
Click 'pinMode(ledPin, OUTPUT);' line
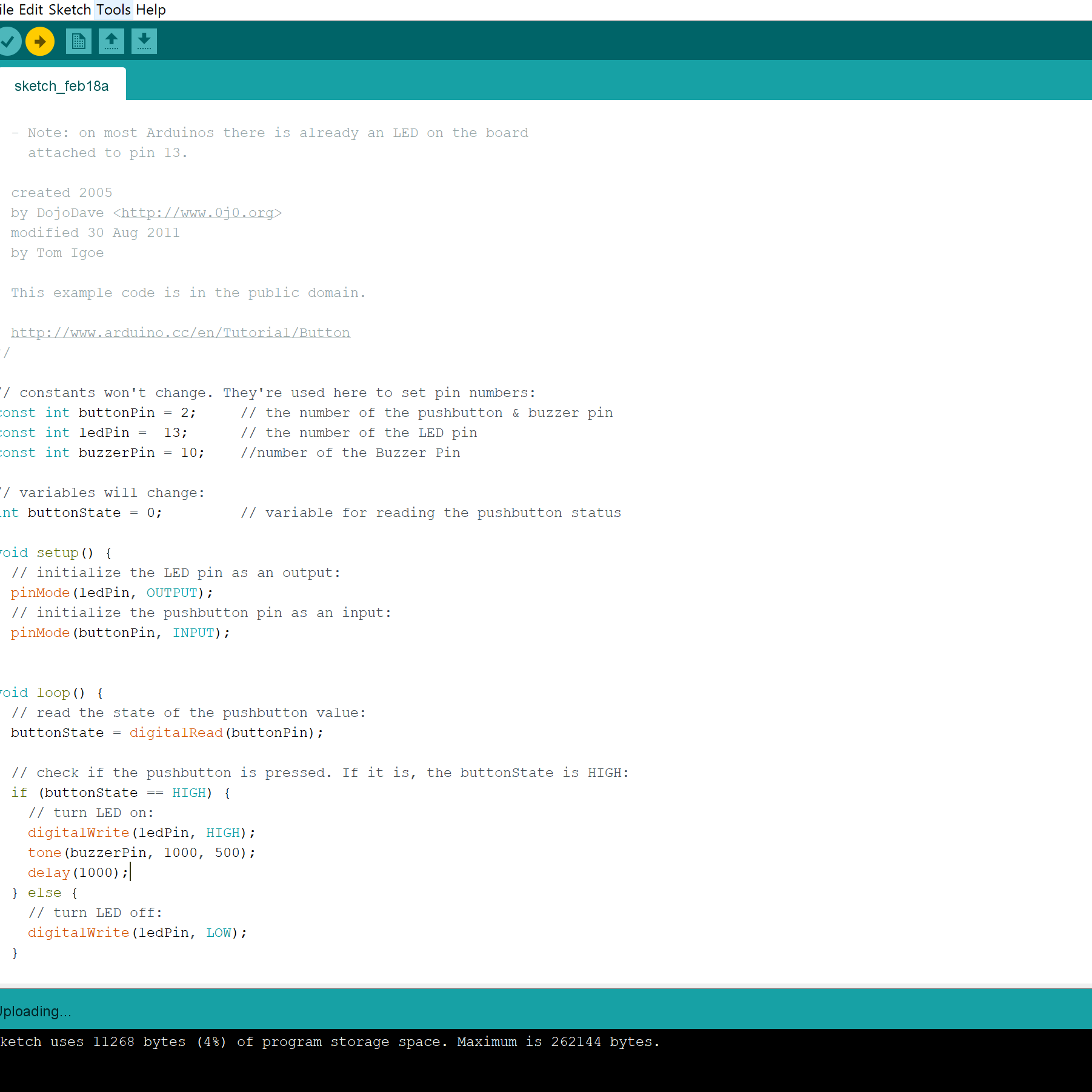point(112,593)
